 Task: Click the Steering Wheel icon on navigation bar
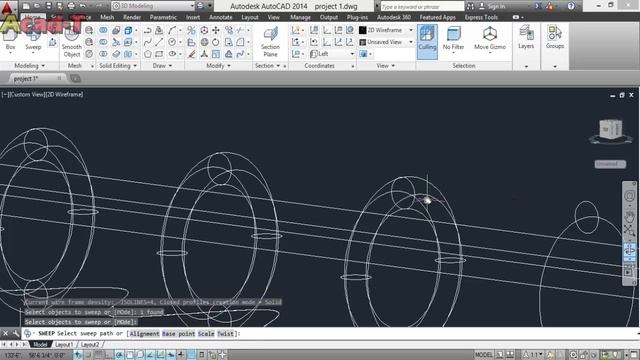pos(629,196)
